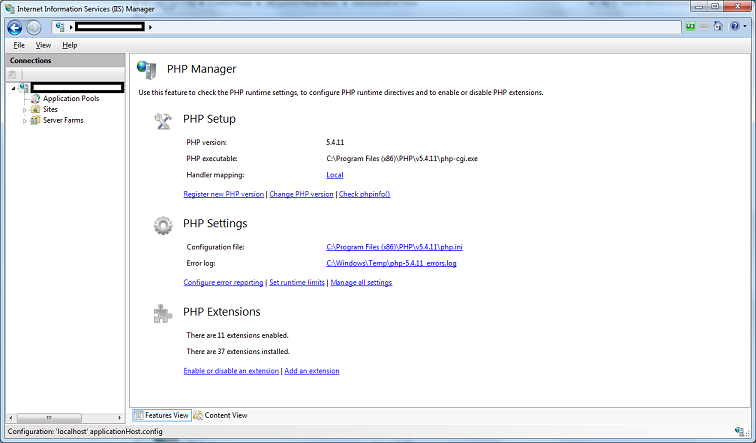Click the arrow after the redacted address path
Viewport: 756px width, 443px height.
coord(150,27)
